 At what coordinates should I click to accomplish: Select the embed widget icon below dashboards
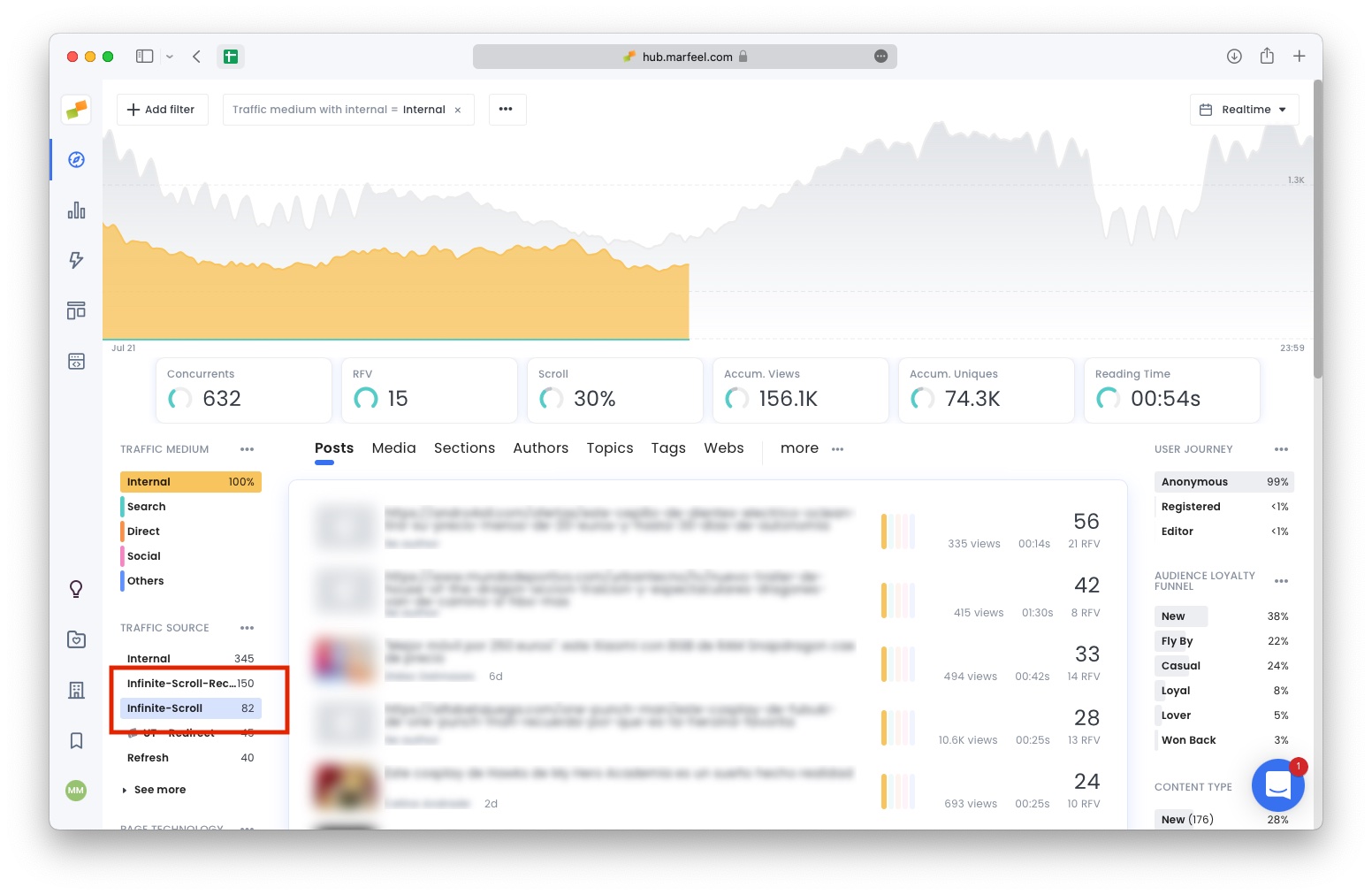76,361
